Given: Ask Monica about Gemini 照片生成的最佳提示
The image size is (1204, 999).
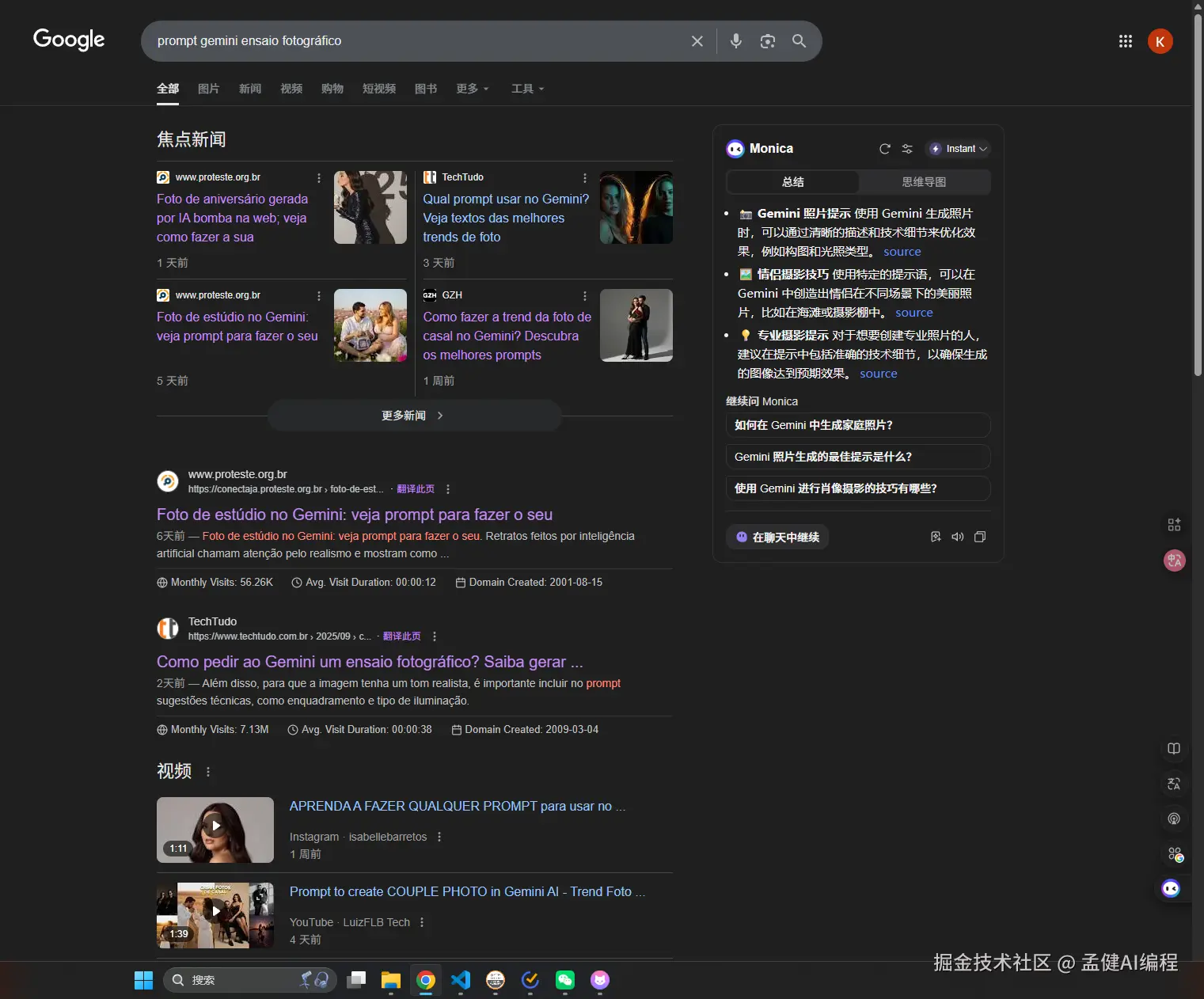Looking at the screenshot, I should click(858, 457).
